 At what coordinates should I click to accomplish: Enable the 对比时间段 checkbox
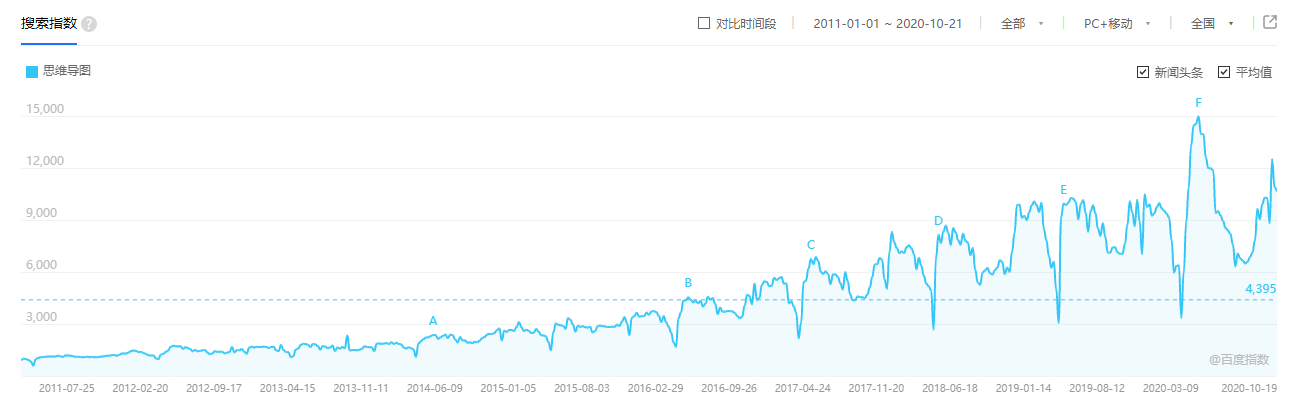coord(704,23)
